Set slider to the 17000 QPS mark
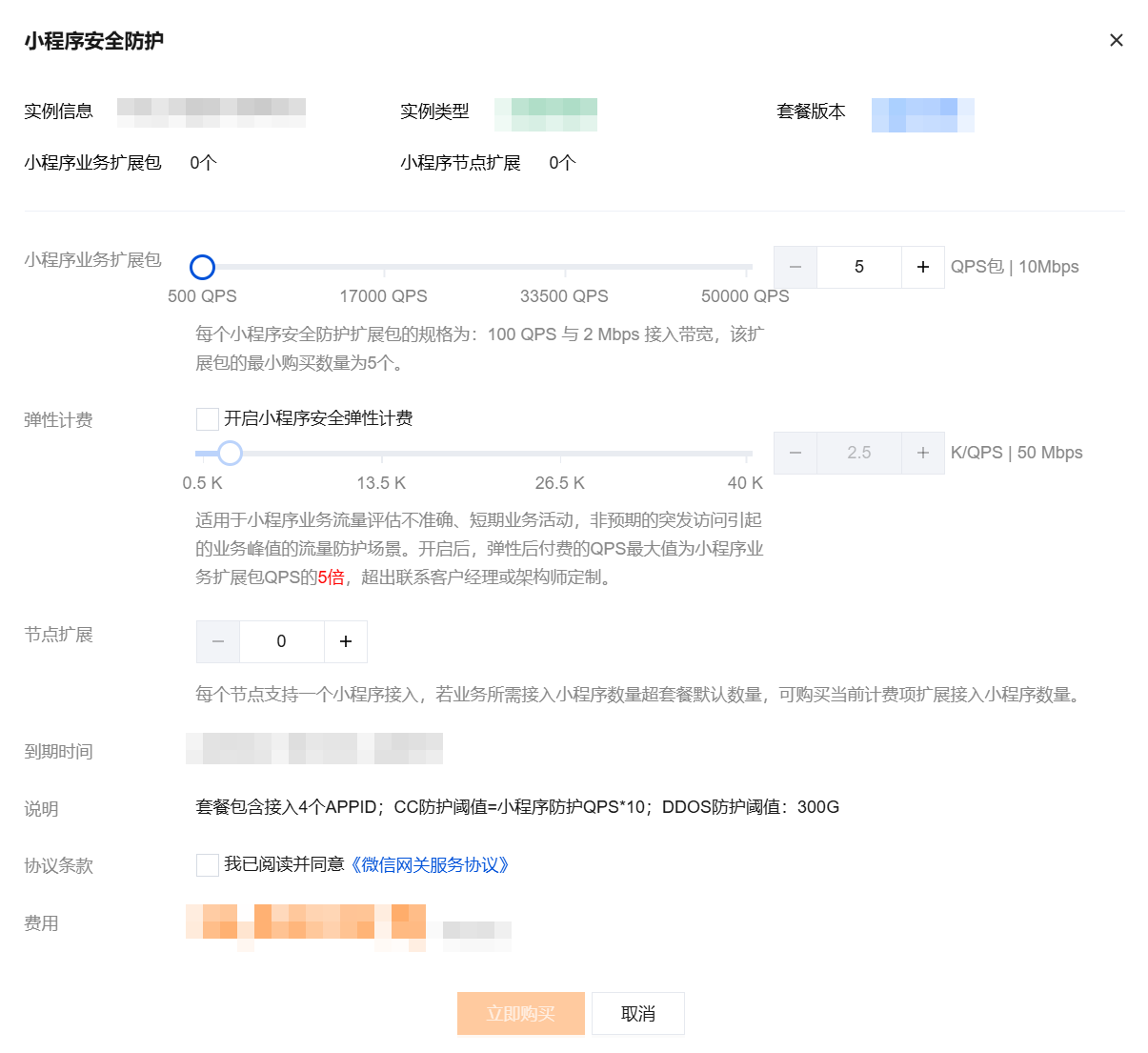 click(384, 267)
